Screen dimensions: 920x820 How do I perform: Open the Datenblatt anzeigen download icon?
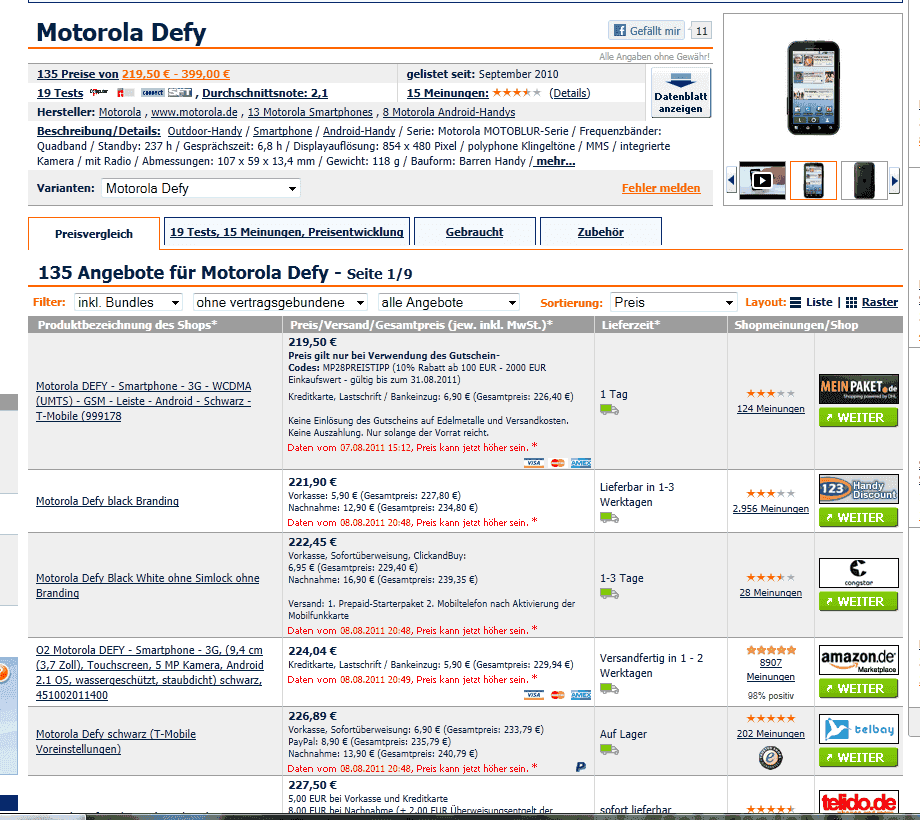[x=681, y=93]
